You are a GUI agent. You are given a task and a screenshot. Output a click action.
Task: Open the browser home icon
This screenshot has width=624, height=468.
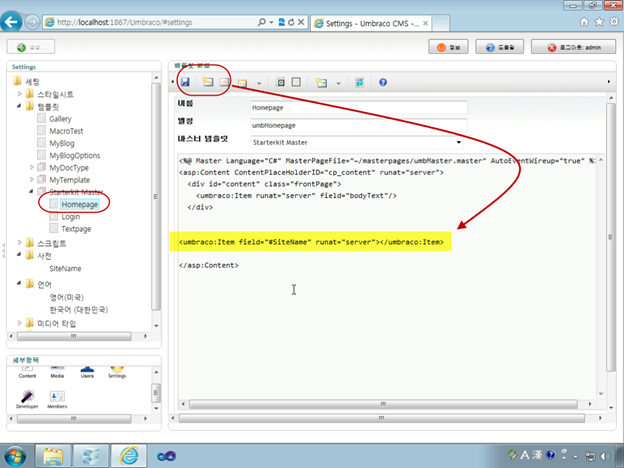coord(584,22)
